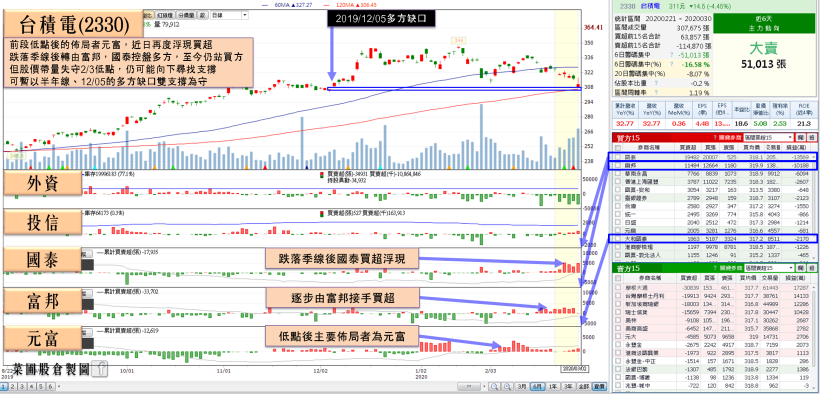The height and width of the screenshot is (394, 820).
Task: Zoom in chart with plus magnifier icon
Action: coord(507,386)
